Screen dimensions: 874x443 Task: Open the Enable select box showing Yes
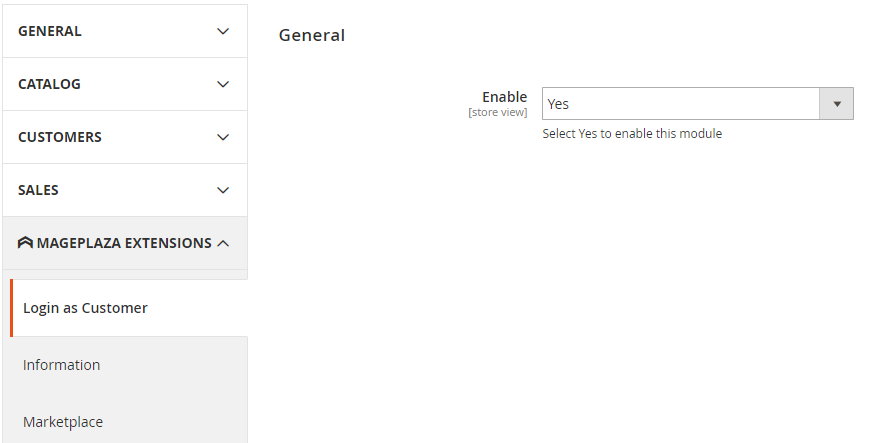click(x=680, y=104)
